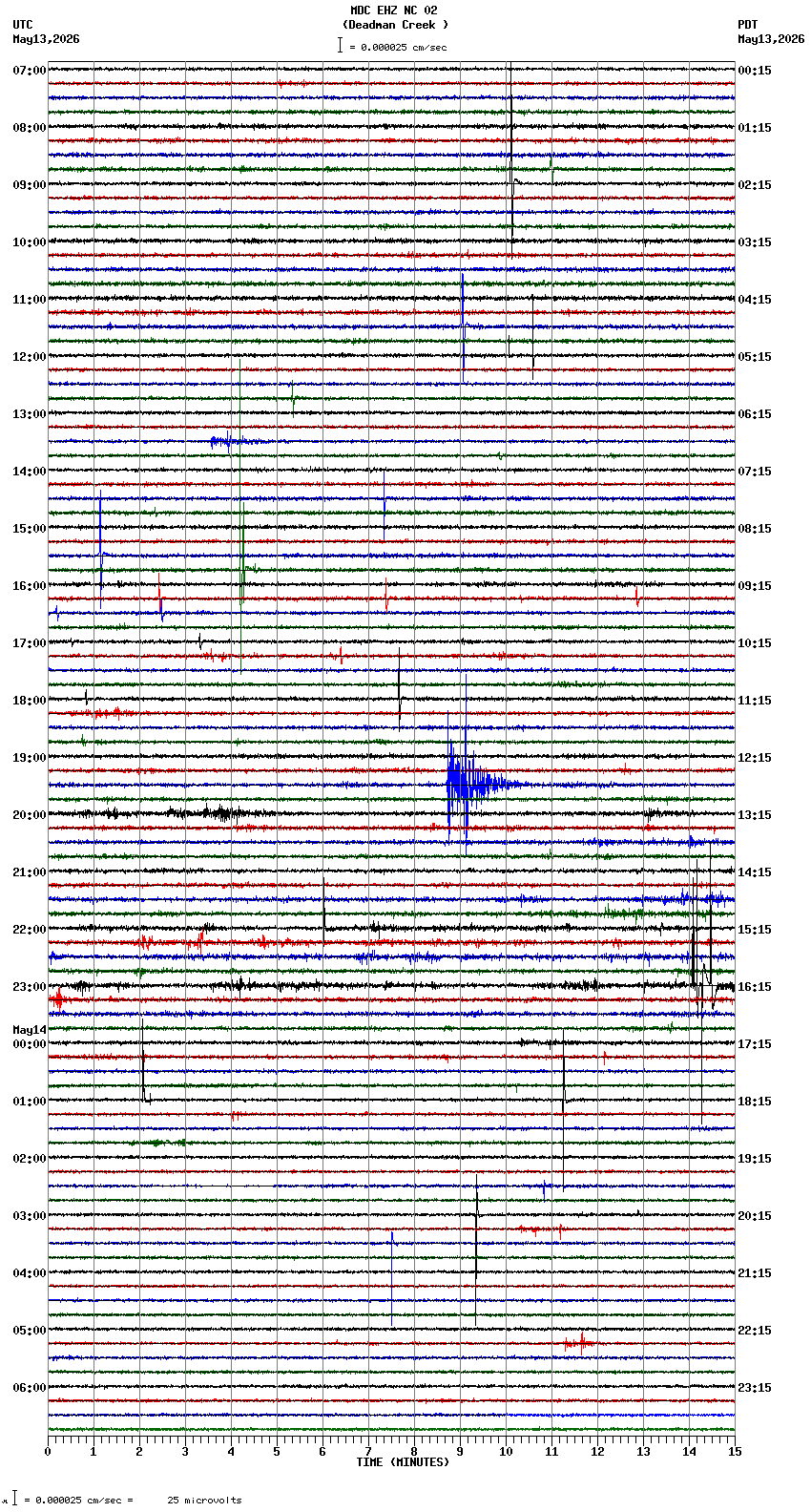The width and height of the screenshot is (811, 1512).
Task: Click the 15 minute axis tick label
Action: click(735, 1452)
